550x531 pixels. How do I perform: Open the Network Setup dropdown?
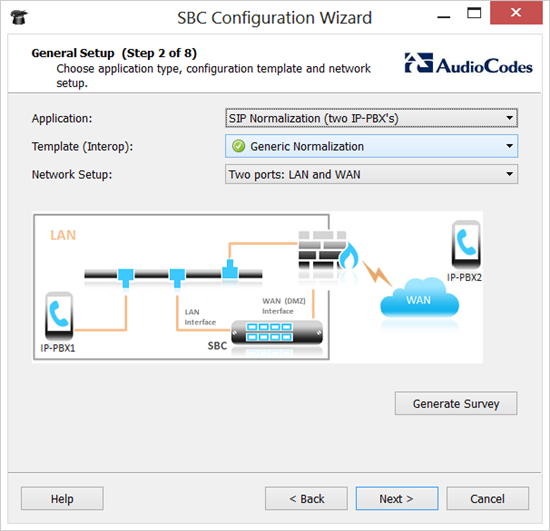point(371,174)
